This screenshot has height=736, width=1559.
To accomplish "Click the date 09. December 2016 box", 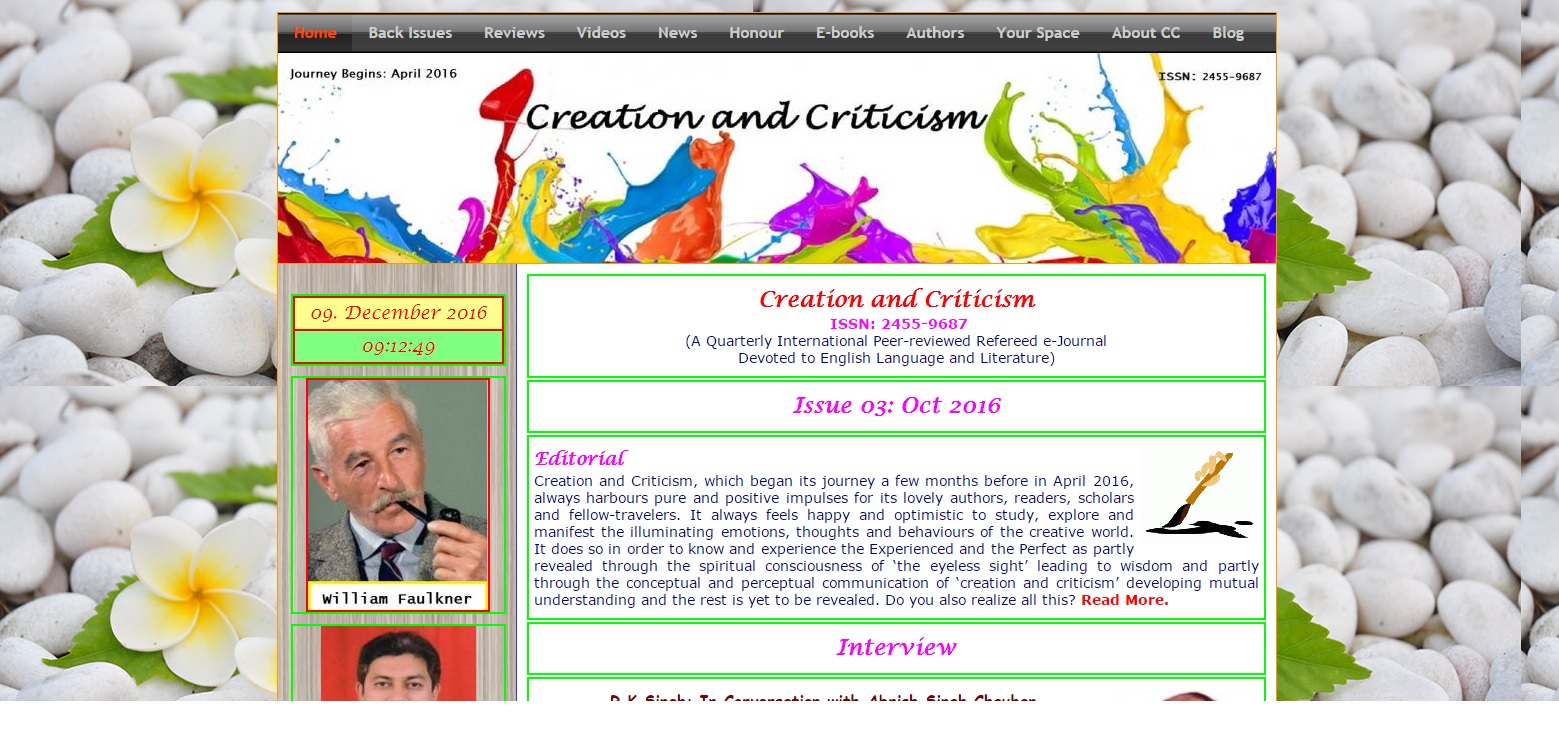I will [x=398, y=313].
